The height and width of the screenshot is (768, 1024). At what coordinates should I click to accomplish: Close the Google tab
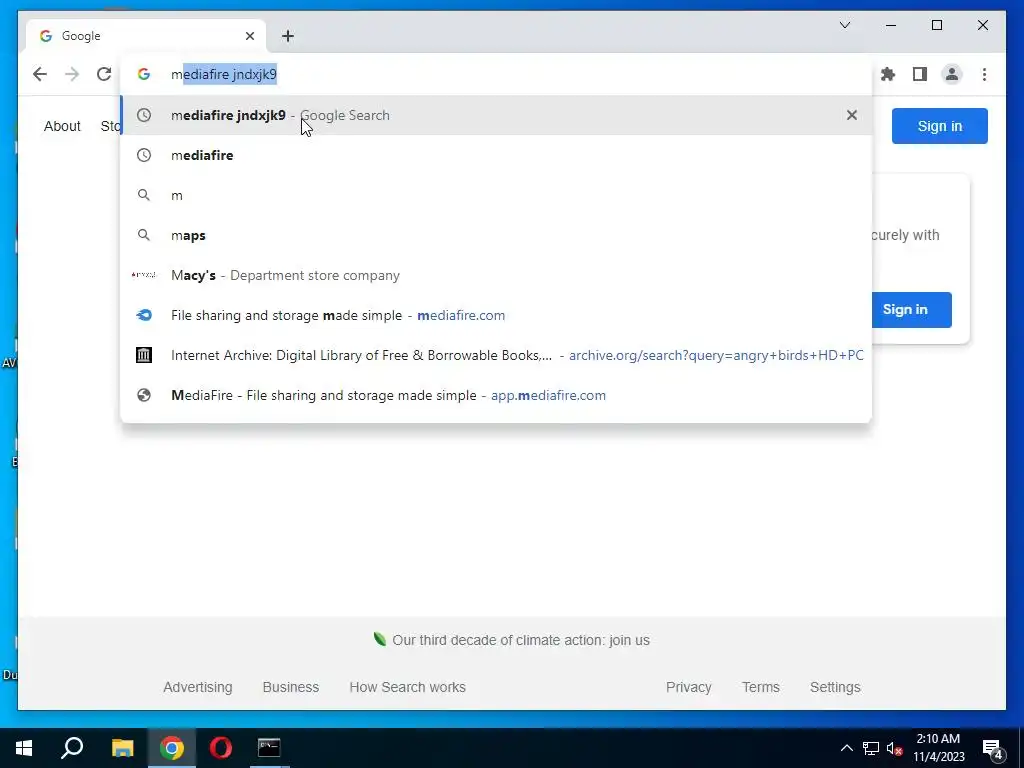click(x=249, y=36)
